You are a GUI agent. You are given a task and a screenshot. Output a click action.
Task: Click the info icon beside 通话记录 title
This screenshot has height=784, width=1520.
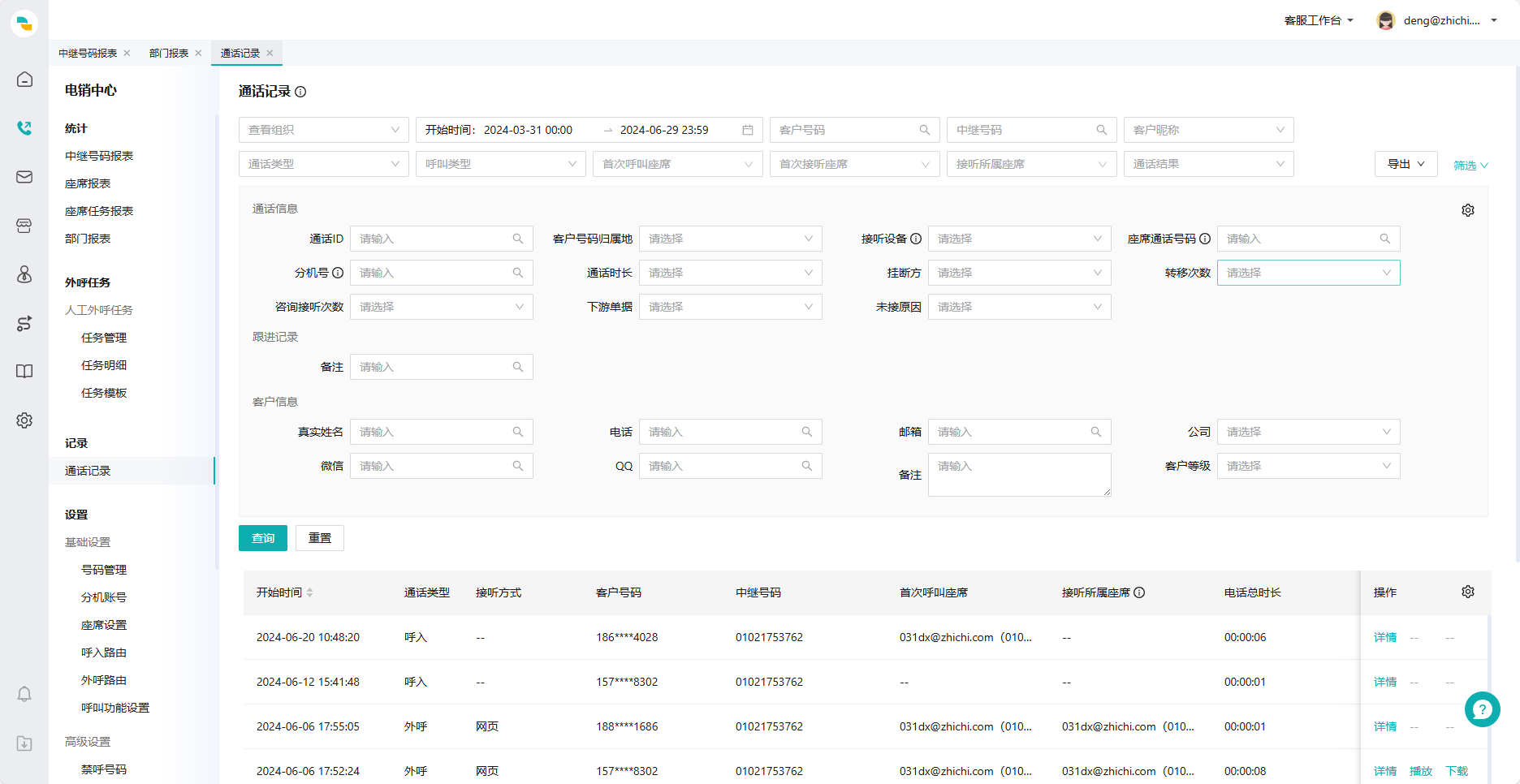(300, 92)
